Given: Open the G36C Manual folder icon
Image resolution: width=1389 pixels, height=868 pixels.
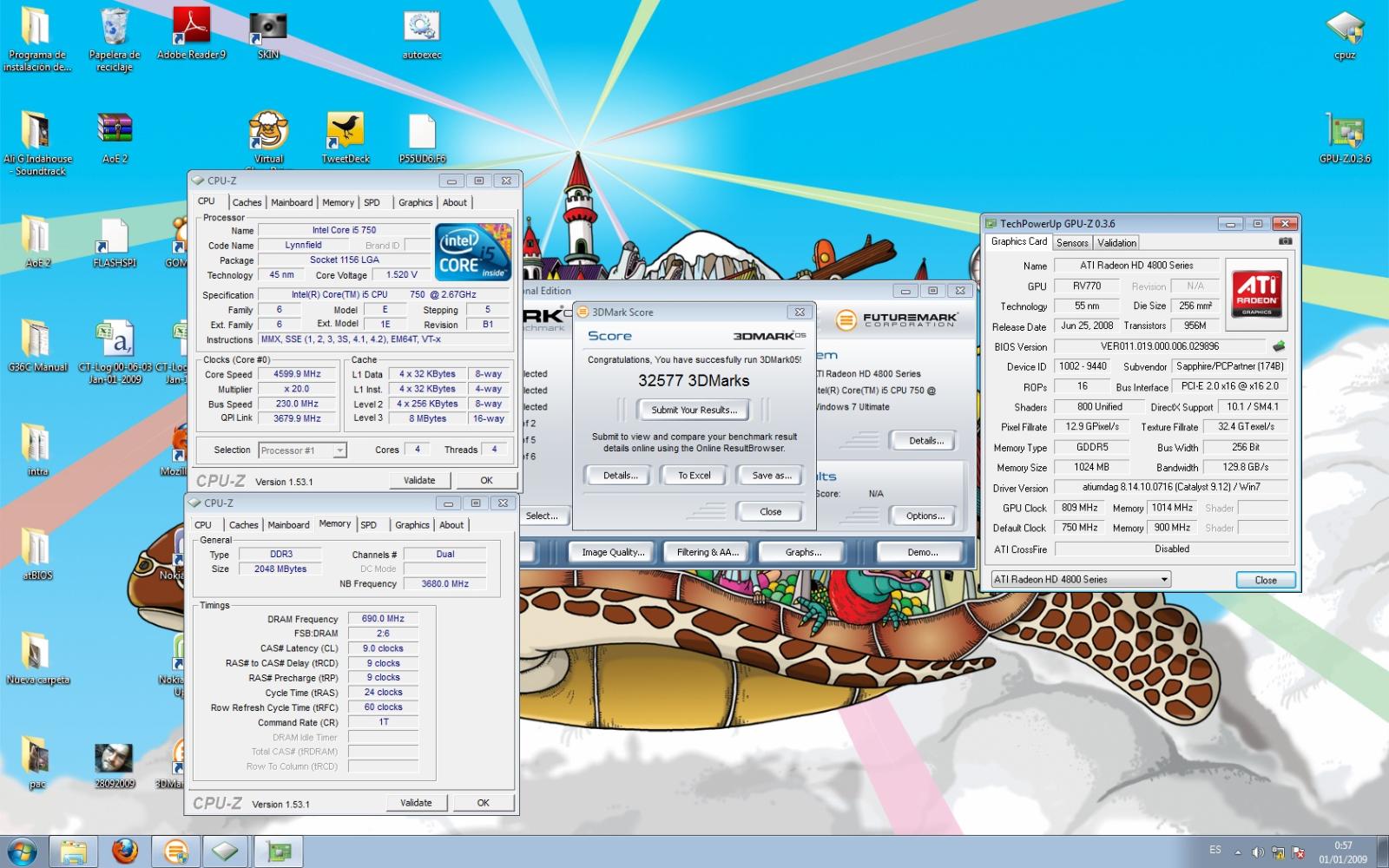Looking at the screenshot, I should [37, 345].
